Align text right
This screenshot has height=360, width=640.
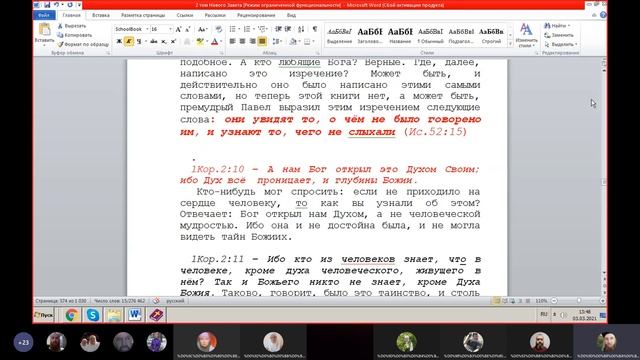tap(252, 41)
